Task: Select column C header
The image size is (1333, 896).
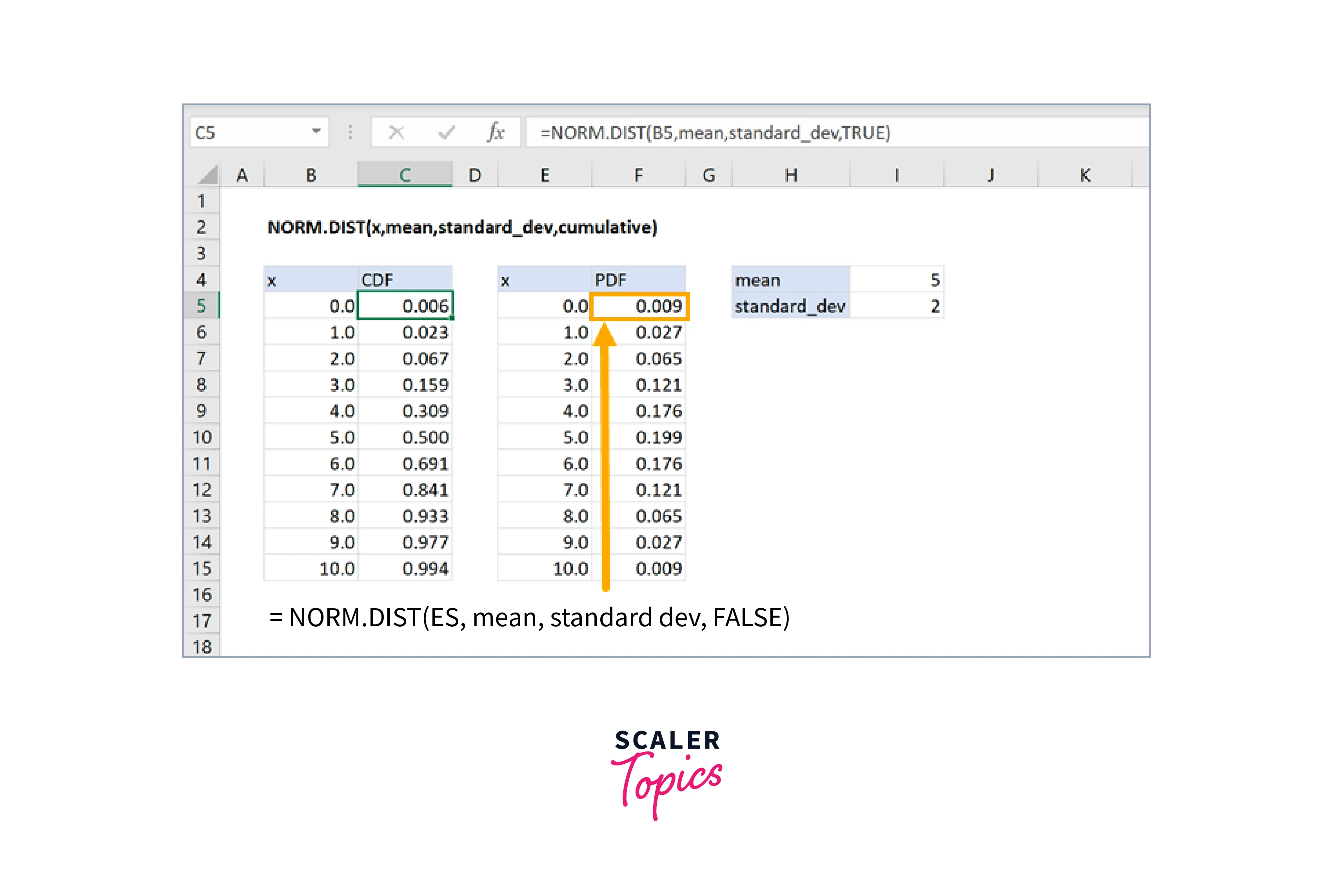Action: click(405, 175)
